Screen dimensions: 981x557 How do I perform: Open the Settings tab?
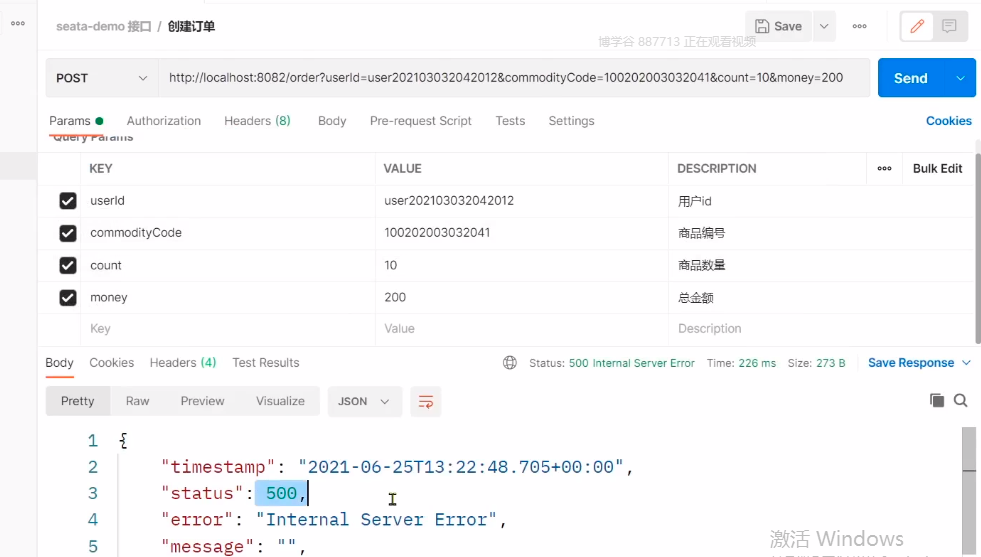click(571, 121)
